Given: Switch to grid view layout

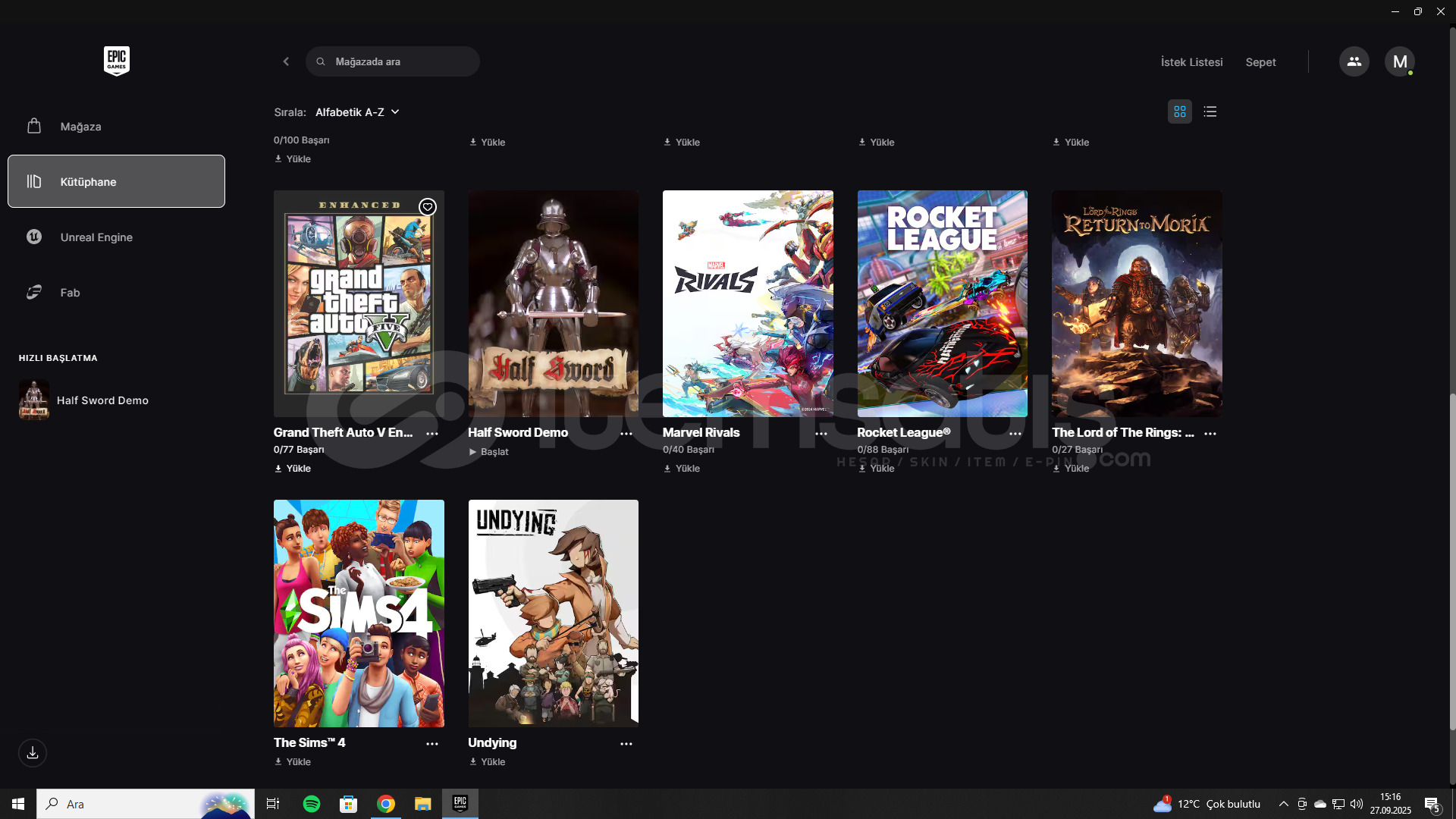Looking at the screenshot, I should point(1179,111).
